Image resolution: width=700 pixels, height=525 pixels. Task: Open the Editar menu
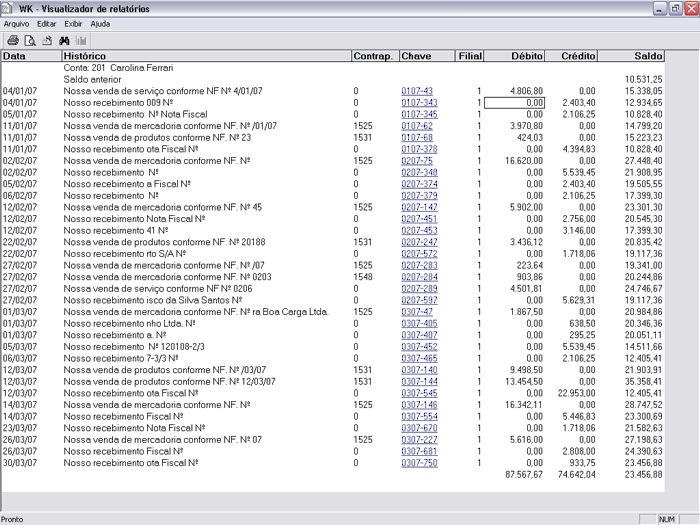(46, 22)
